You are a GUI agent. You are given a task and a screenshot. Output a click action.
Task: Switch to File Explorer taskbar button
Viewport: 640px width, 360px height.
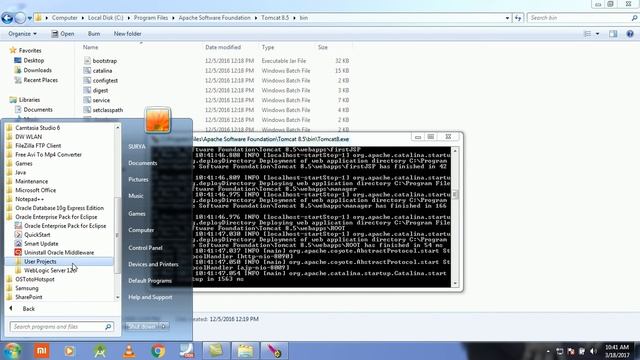coord(245,351)
